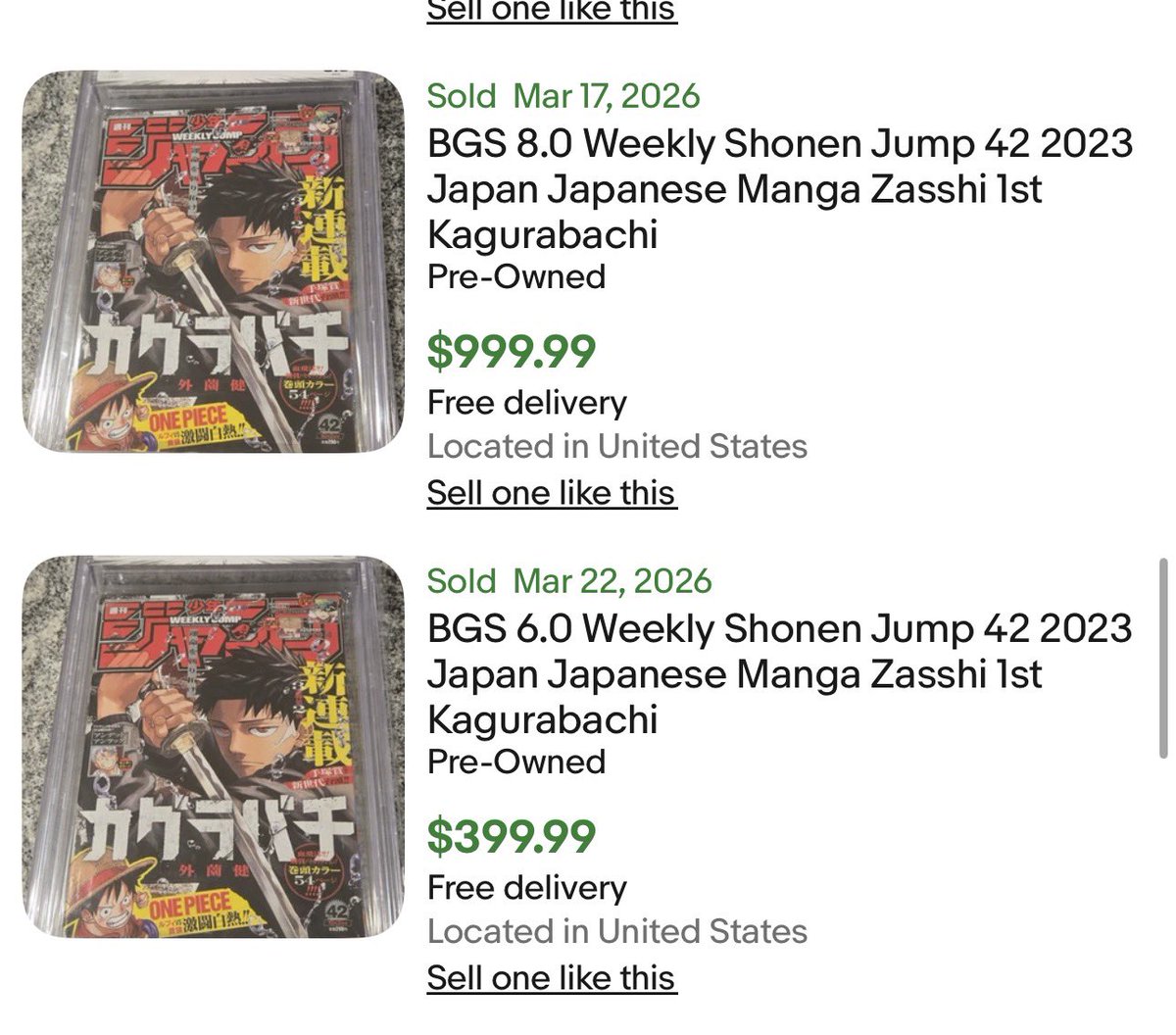Click "Sell one like this" under the $999.99 listing
The height and width of the screenshot is (1035, 1176).
pyautogui.click(x=552, y=493)
